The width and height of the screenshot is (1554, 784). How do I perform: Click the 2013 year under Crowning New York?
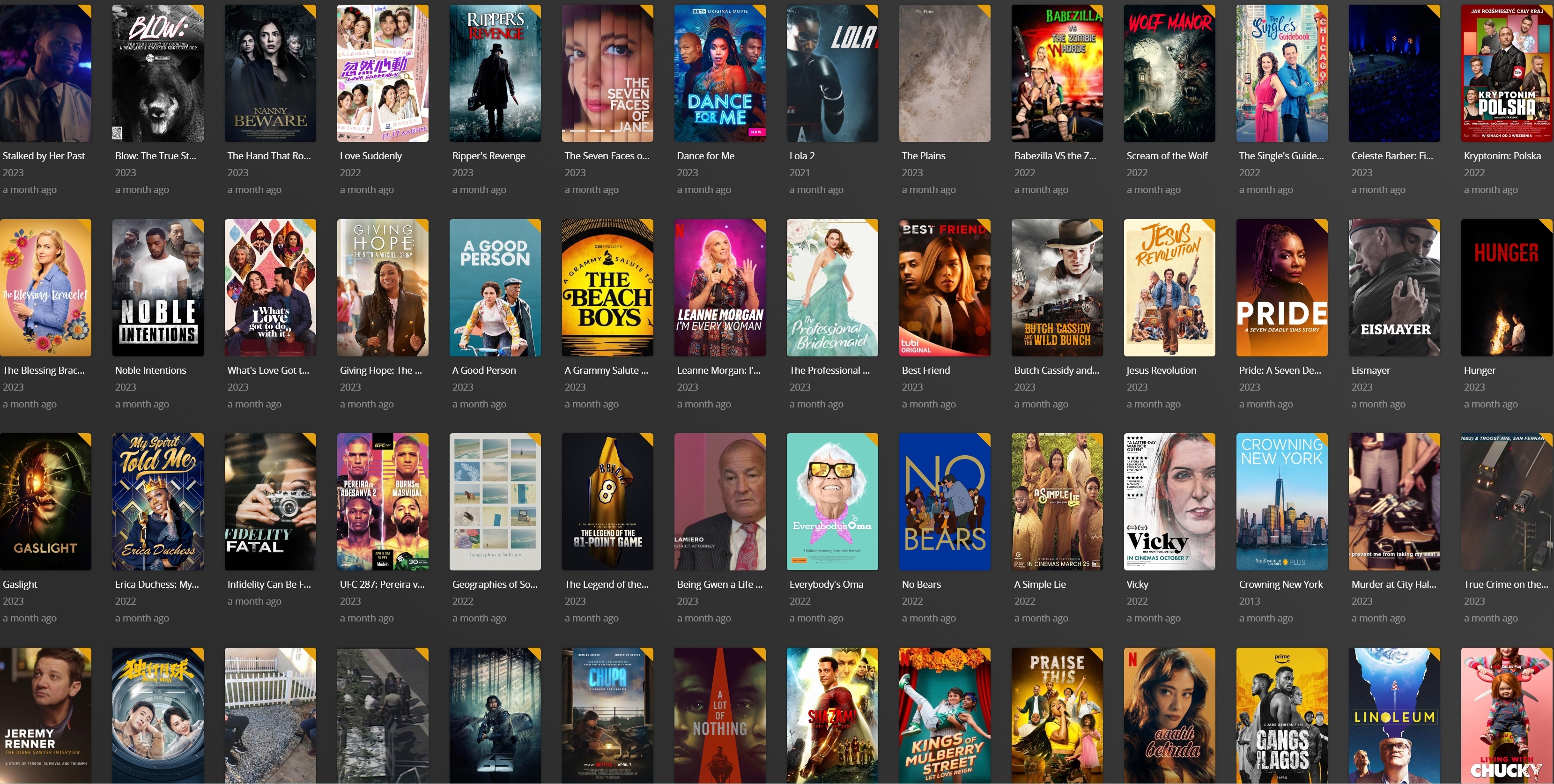pos(1250,601)
